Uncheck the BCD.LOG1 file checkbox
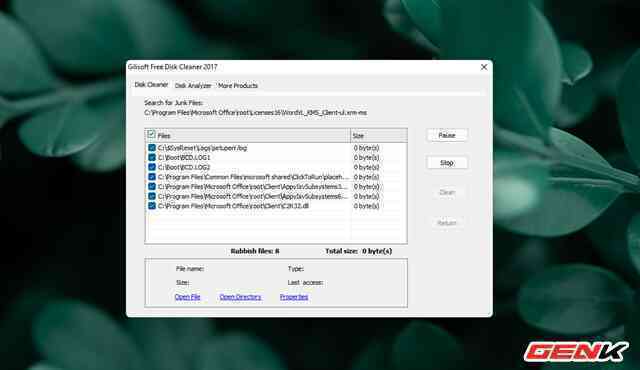Image resolution: width=640 pixels, height=370 pixels. coord(152,157)
